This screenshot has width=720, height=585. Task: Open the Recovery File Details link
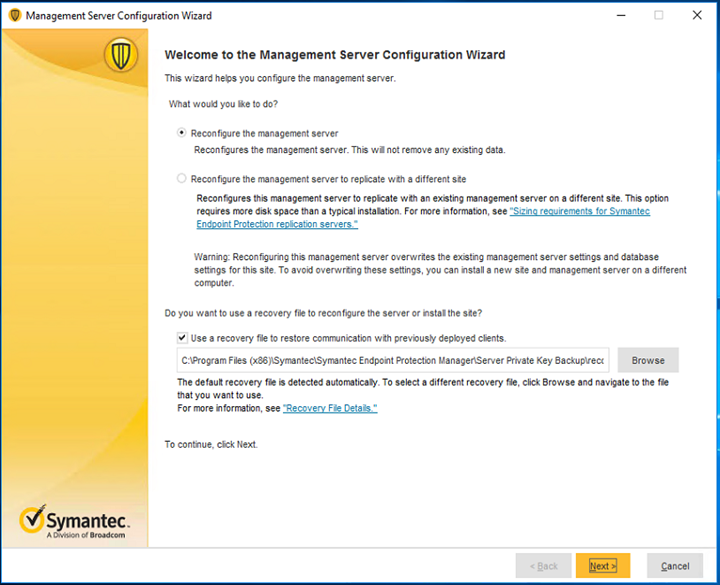[x=330, y=408]
